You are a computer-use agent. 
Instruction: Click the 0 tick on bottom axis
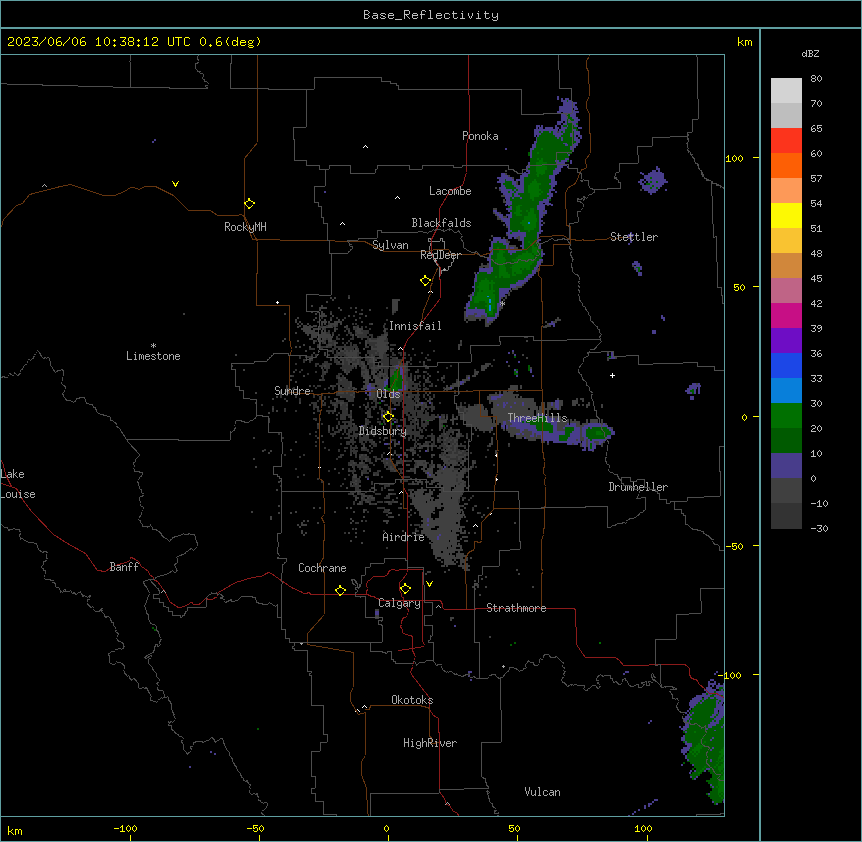(x=386, y=828)
